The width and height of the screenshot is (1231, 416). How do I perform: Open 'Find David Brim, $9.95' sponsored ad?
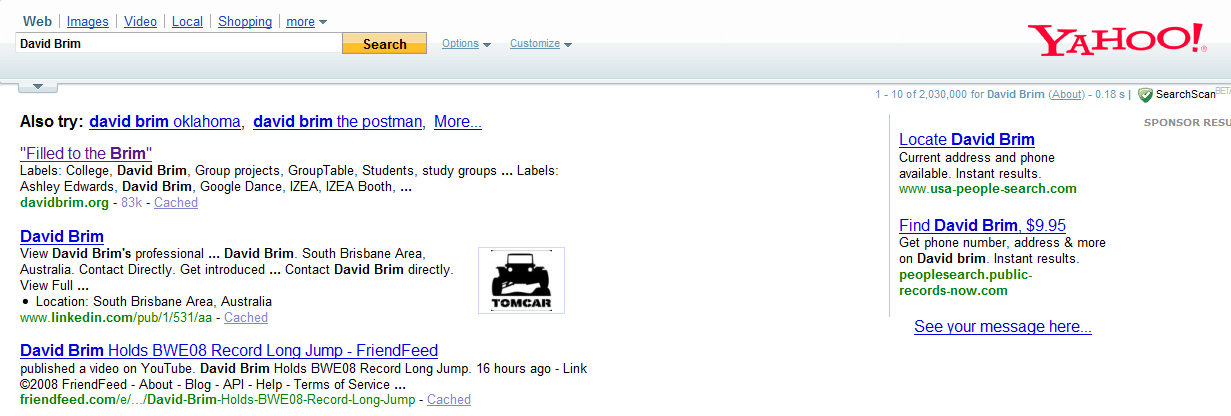coord(983,226)
